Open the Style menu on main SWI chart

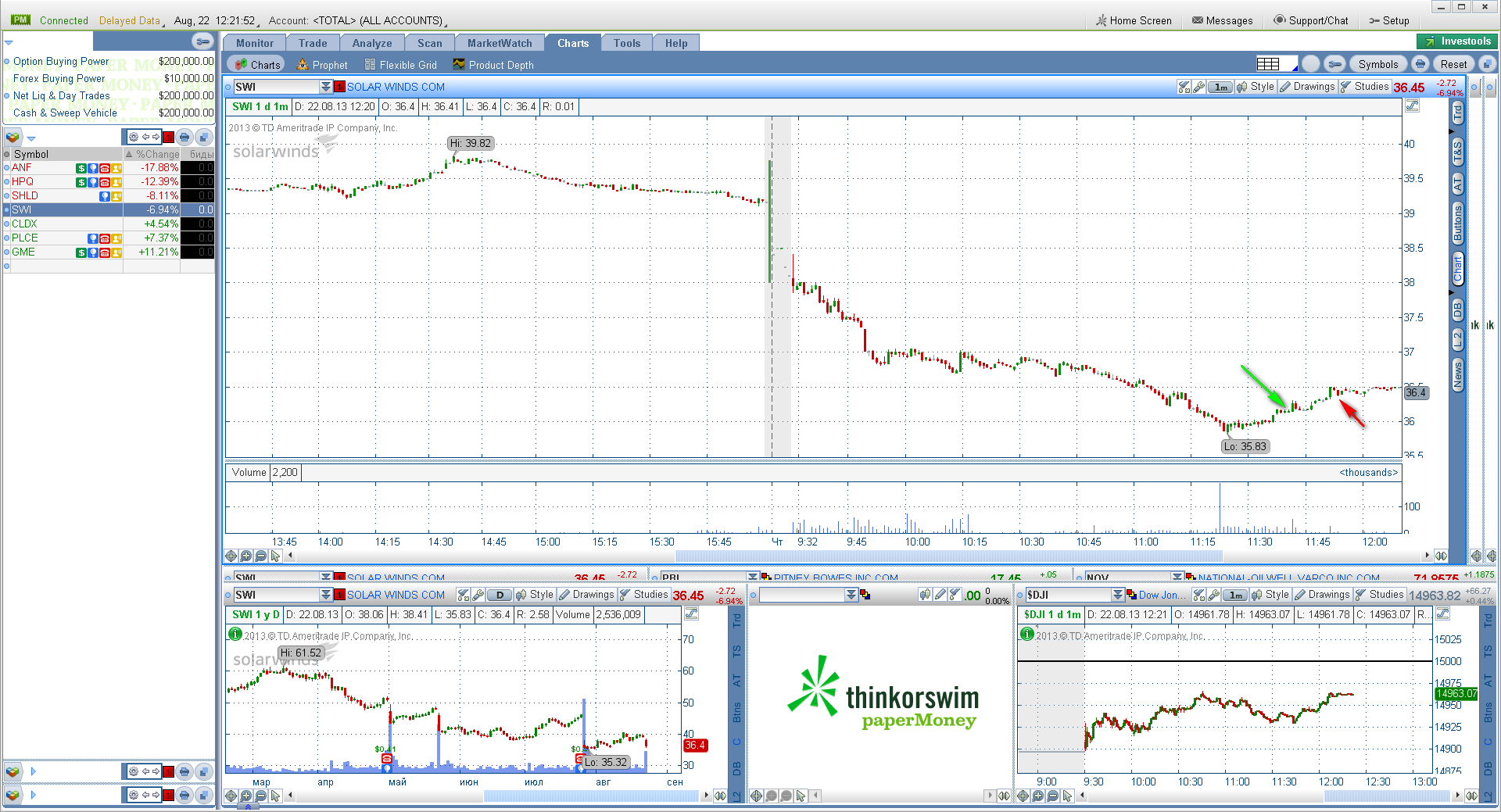[1256, 87]
